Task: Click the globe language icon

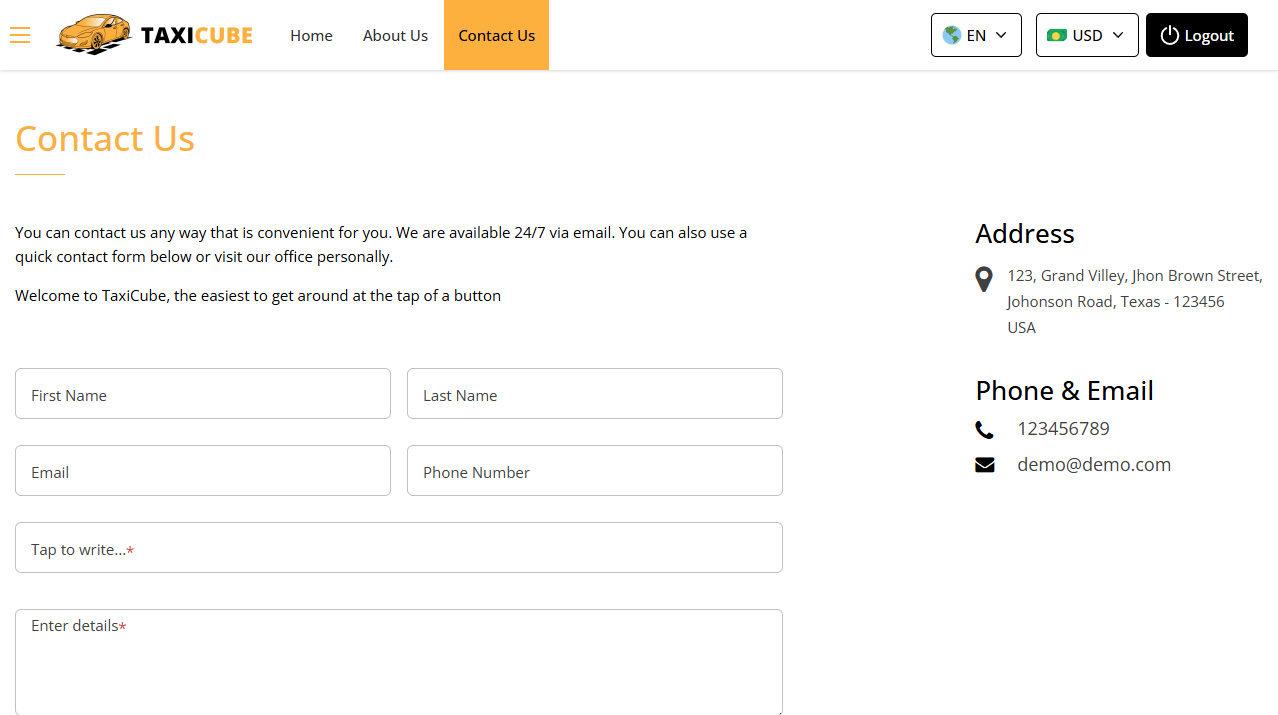Action: pyautogui.click(x=951, y=35)
